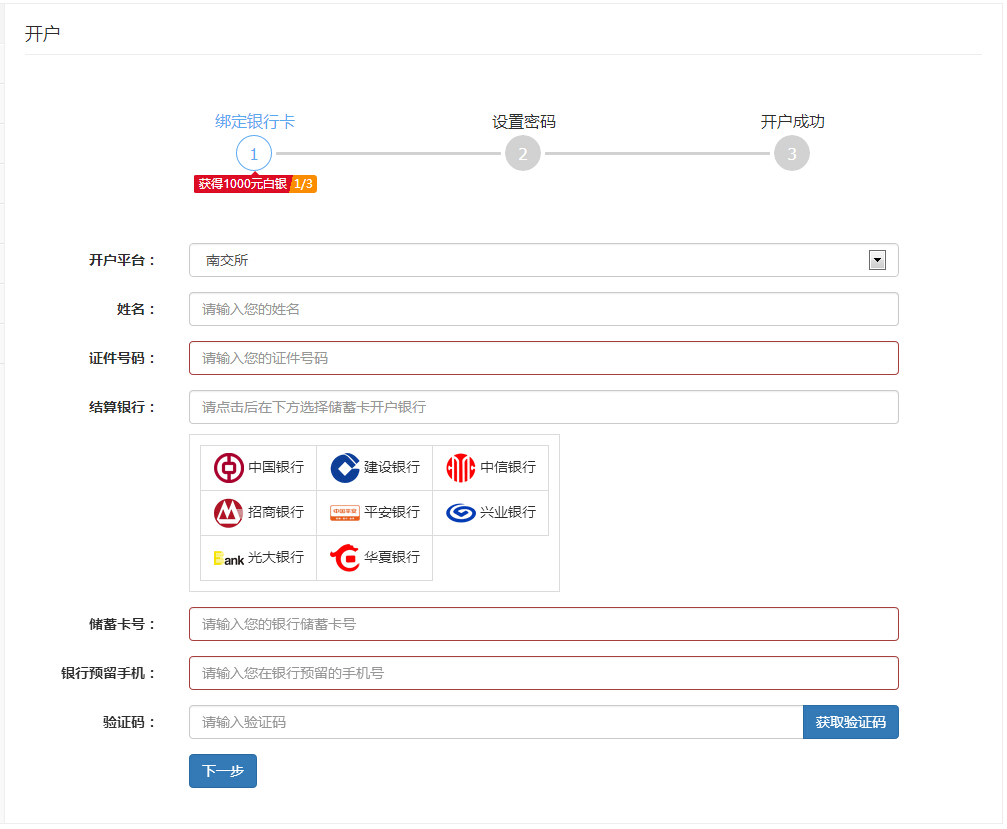Select the 兴业银行 blue logo
Screen dimensions: 1007x829
click(x=490, y=512)
